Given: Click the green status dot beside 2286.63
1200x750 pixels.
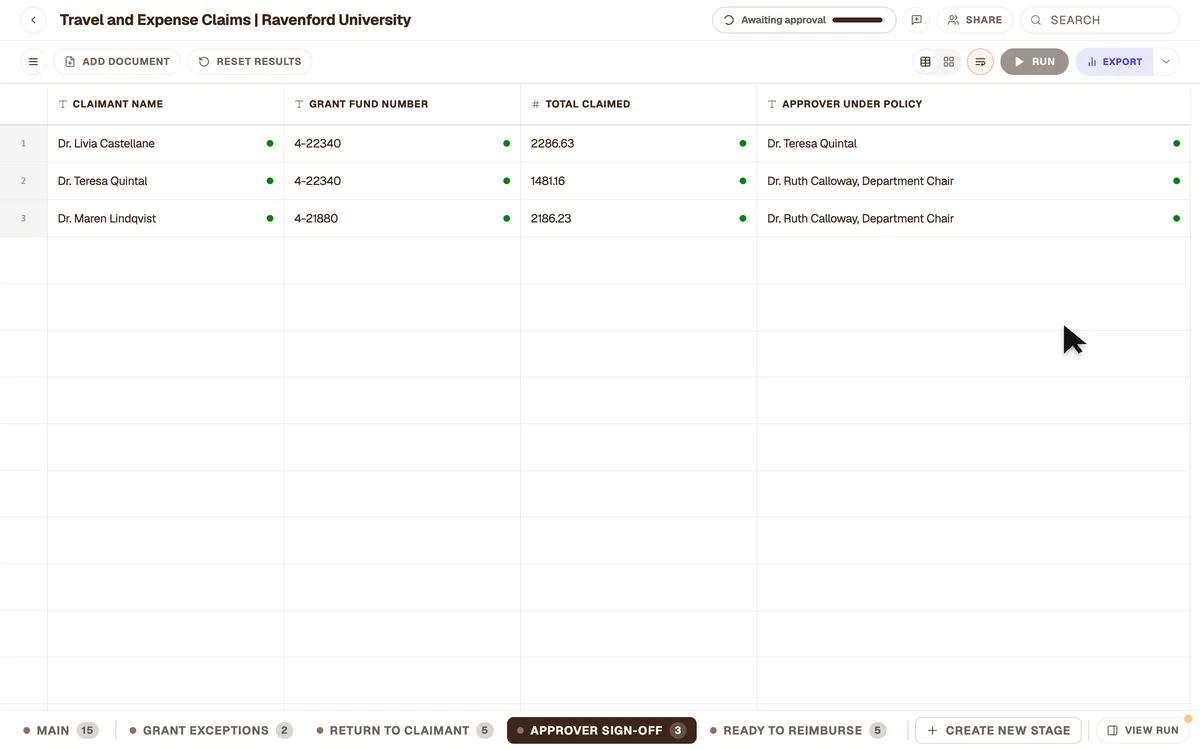Looking at the screenshot, I should pos(742,144).
